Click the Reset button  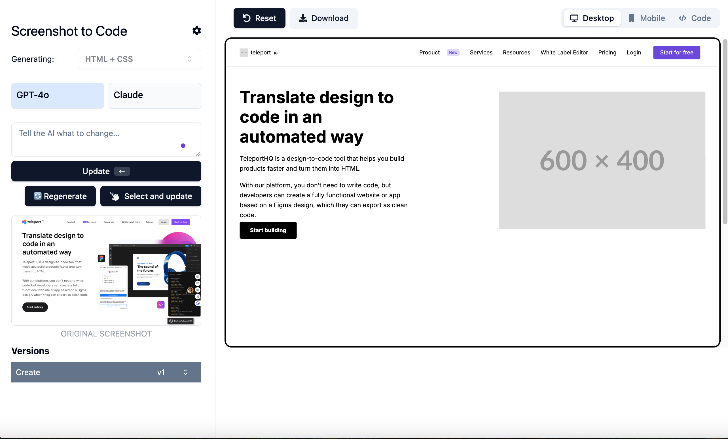(x=260, y=18)
